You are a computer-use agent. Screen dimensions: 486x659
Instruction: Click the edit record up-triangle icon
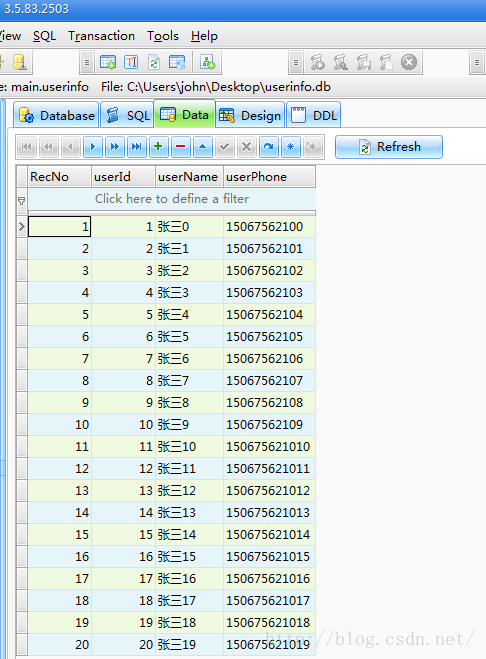click(203, 147)
